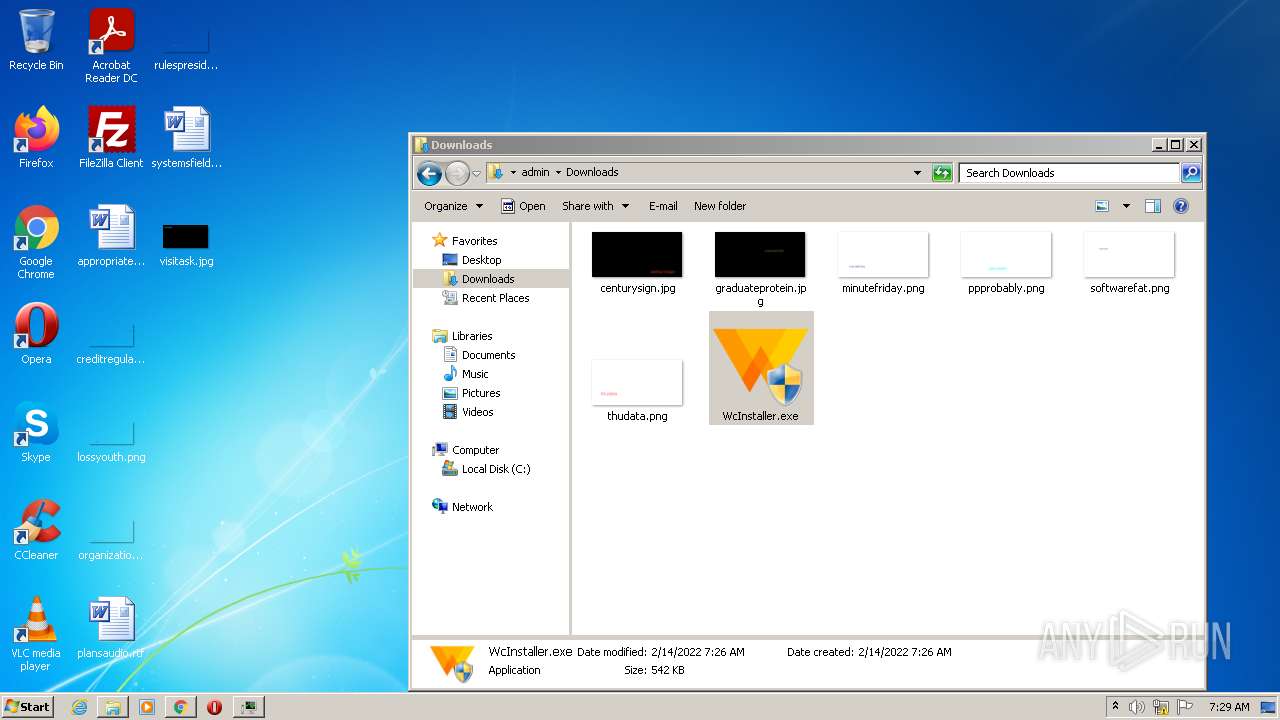Click the taskbar clock showing 7:29 AM

1229,707
